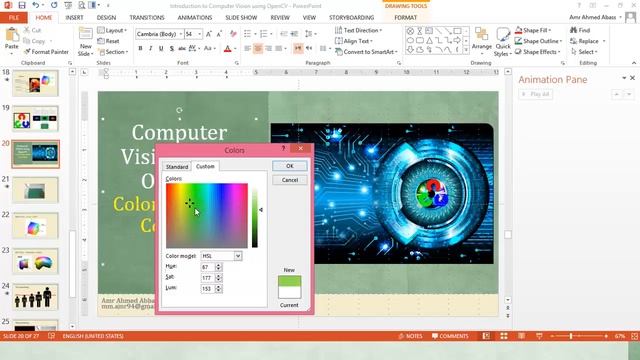Open the font size dropdown
The width and height of the screenshot is (640, 360).
[200, 34]
